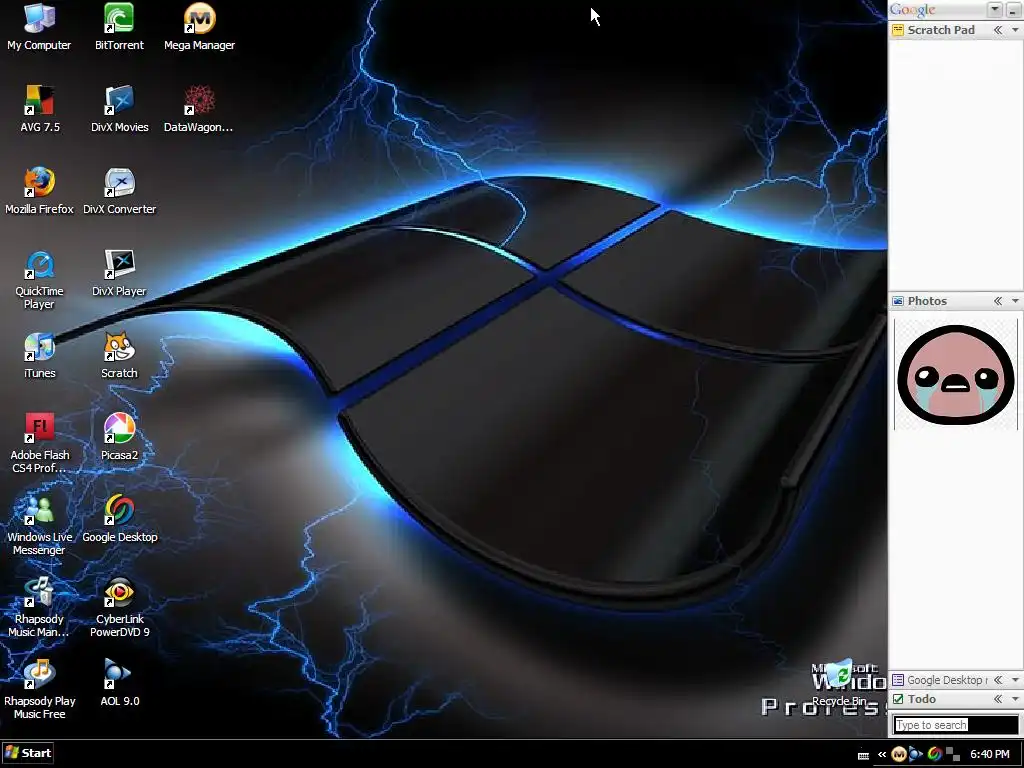This screenshot has width=1024, height=768.
Task: Open the Google Desktop gadget menu arrow
Action: tap(1015, 680)
